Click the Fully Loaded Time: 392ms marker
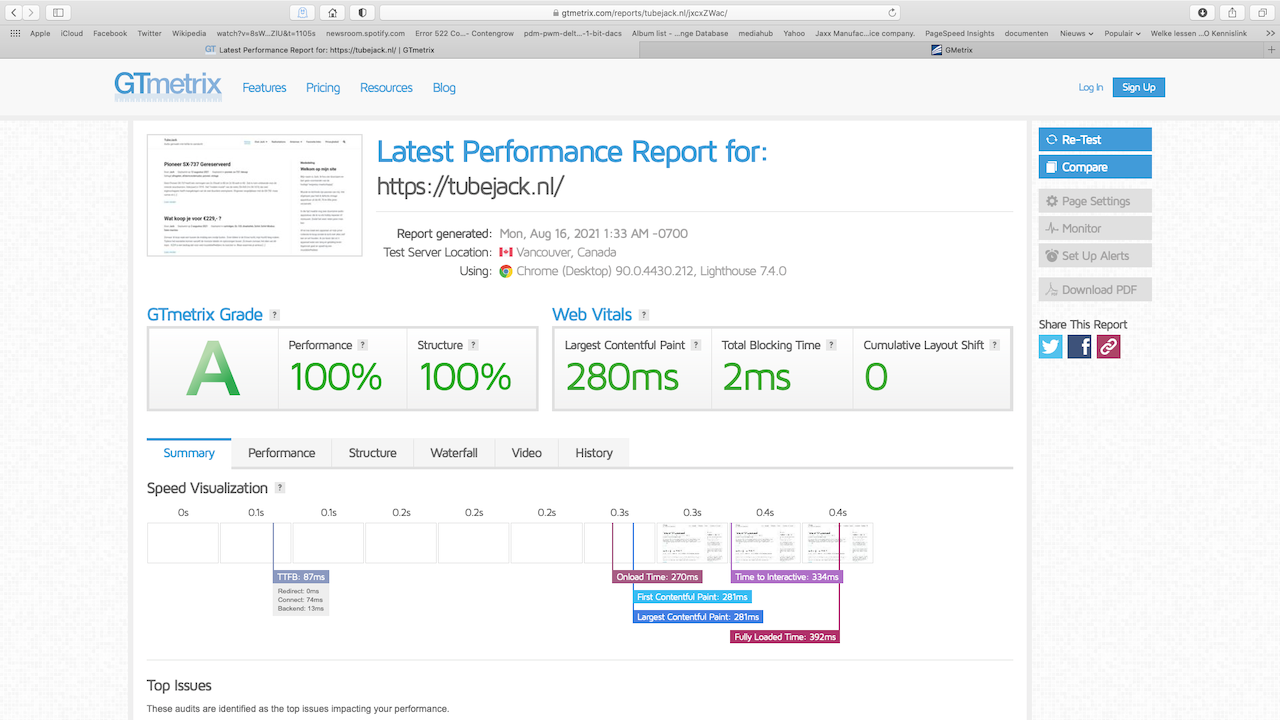Screen dimensions: 1280x720 click(x=785, y=637)
